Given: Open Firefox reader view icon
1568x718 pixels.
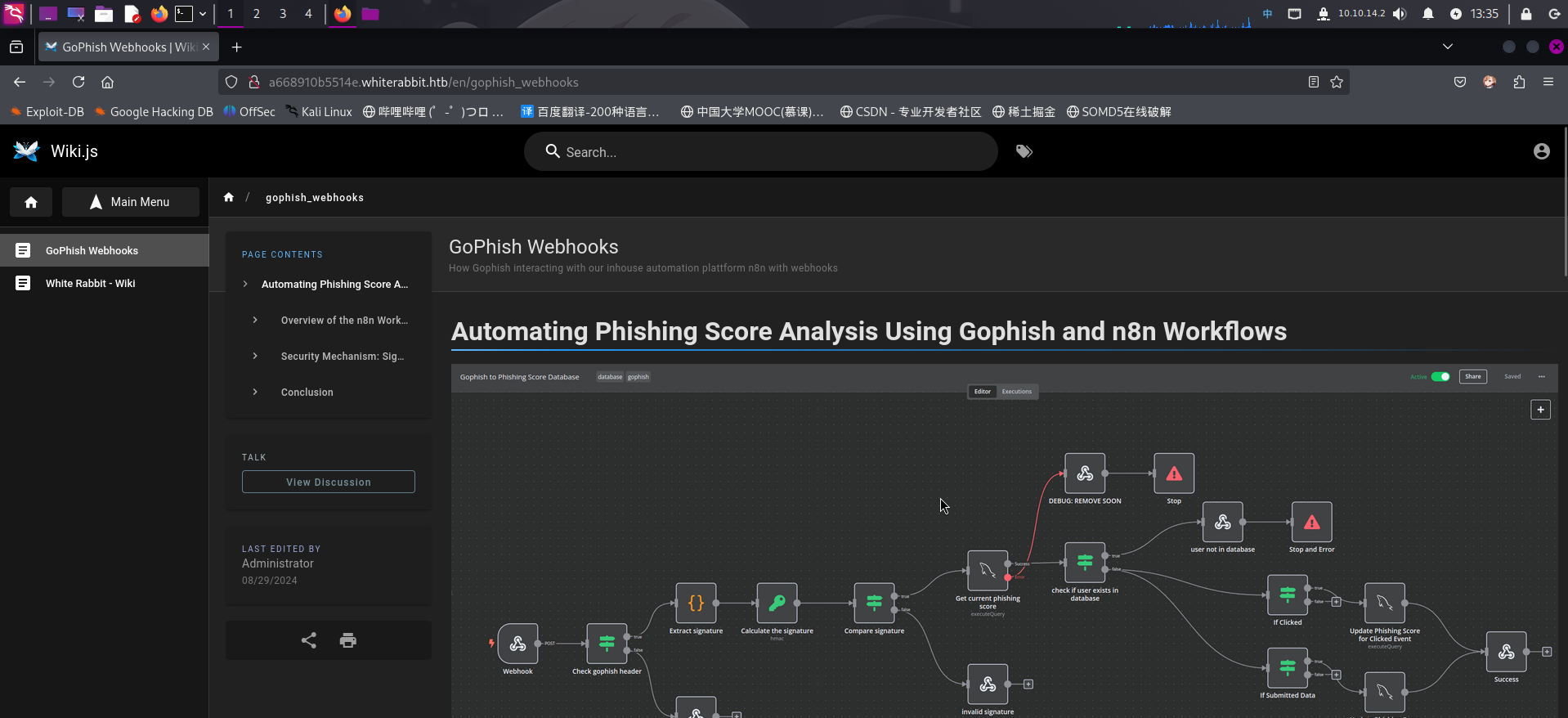Looking at the screenshot, I should pos(1314,82).
